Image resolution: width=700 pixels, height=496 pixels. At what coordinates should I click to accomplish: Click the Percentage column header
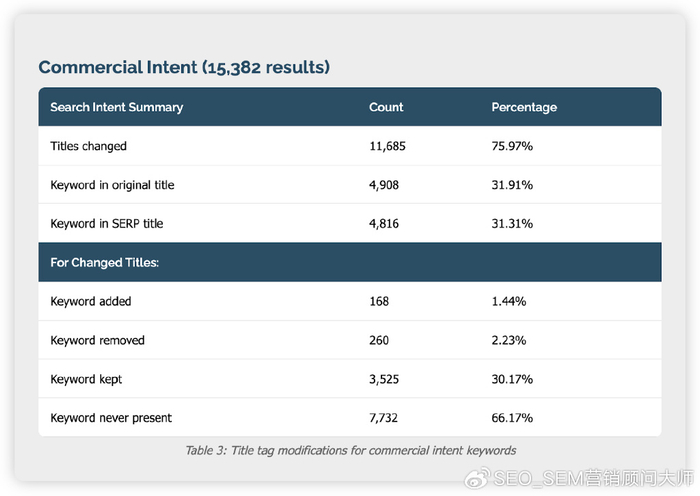tap(524, 107)
